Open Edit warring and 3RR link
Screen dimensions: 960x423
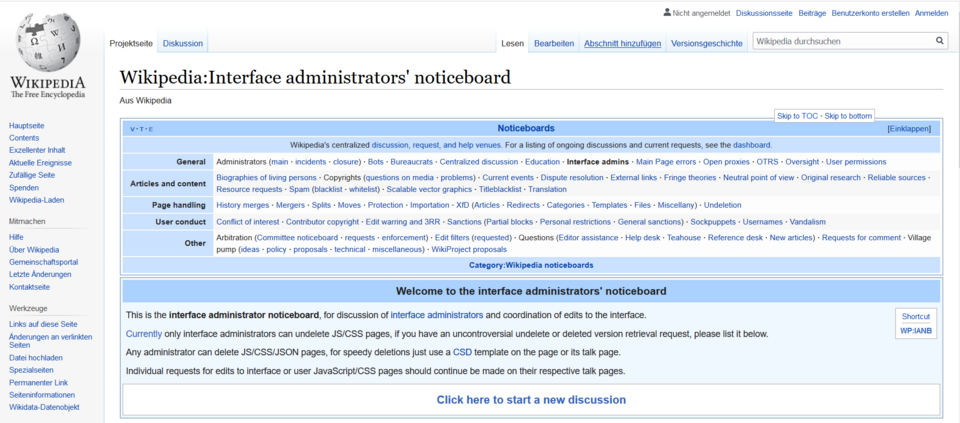point(403,222)
